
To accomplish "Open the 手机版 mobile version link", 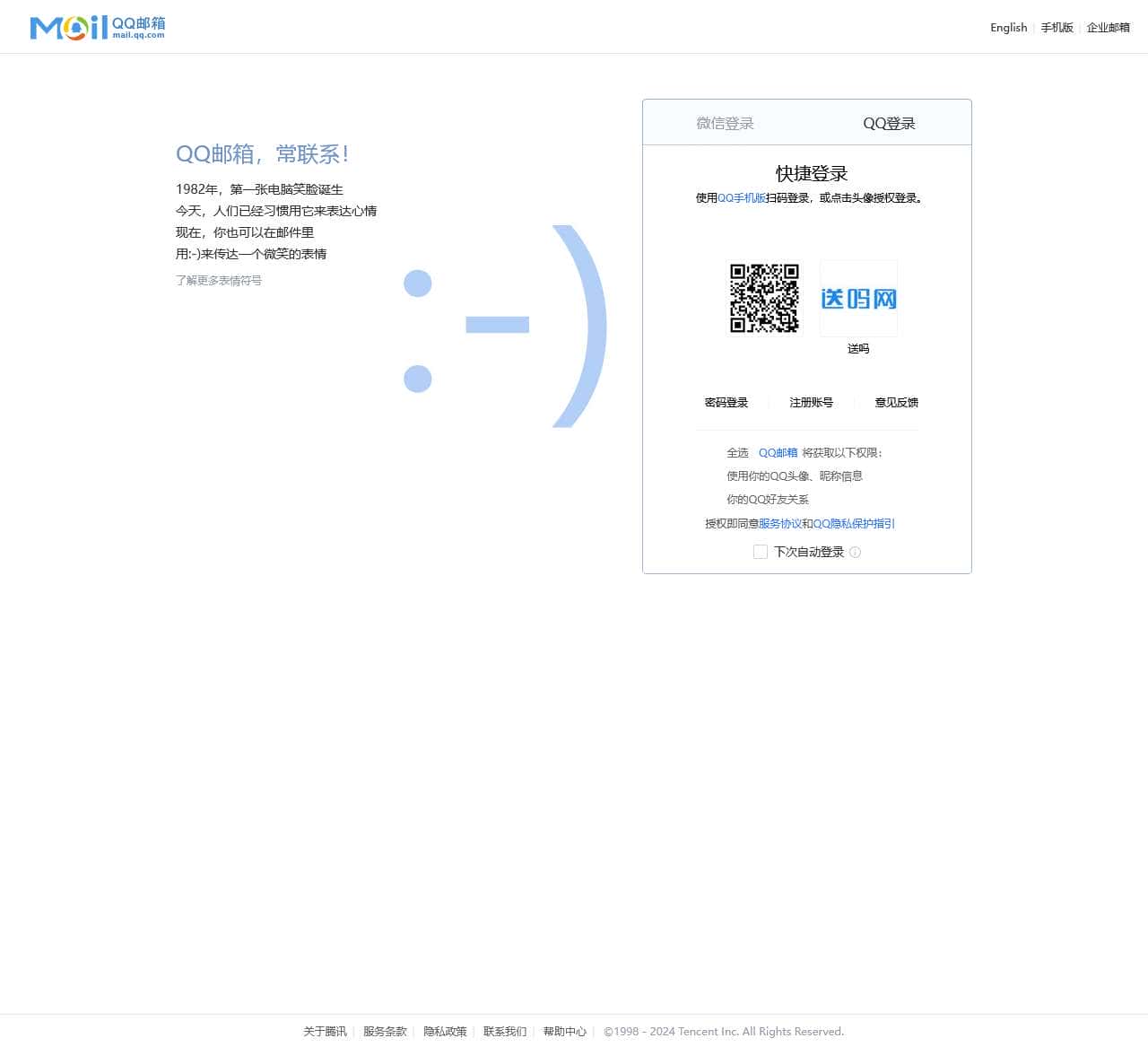I will [1057, 27].
